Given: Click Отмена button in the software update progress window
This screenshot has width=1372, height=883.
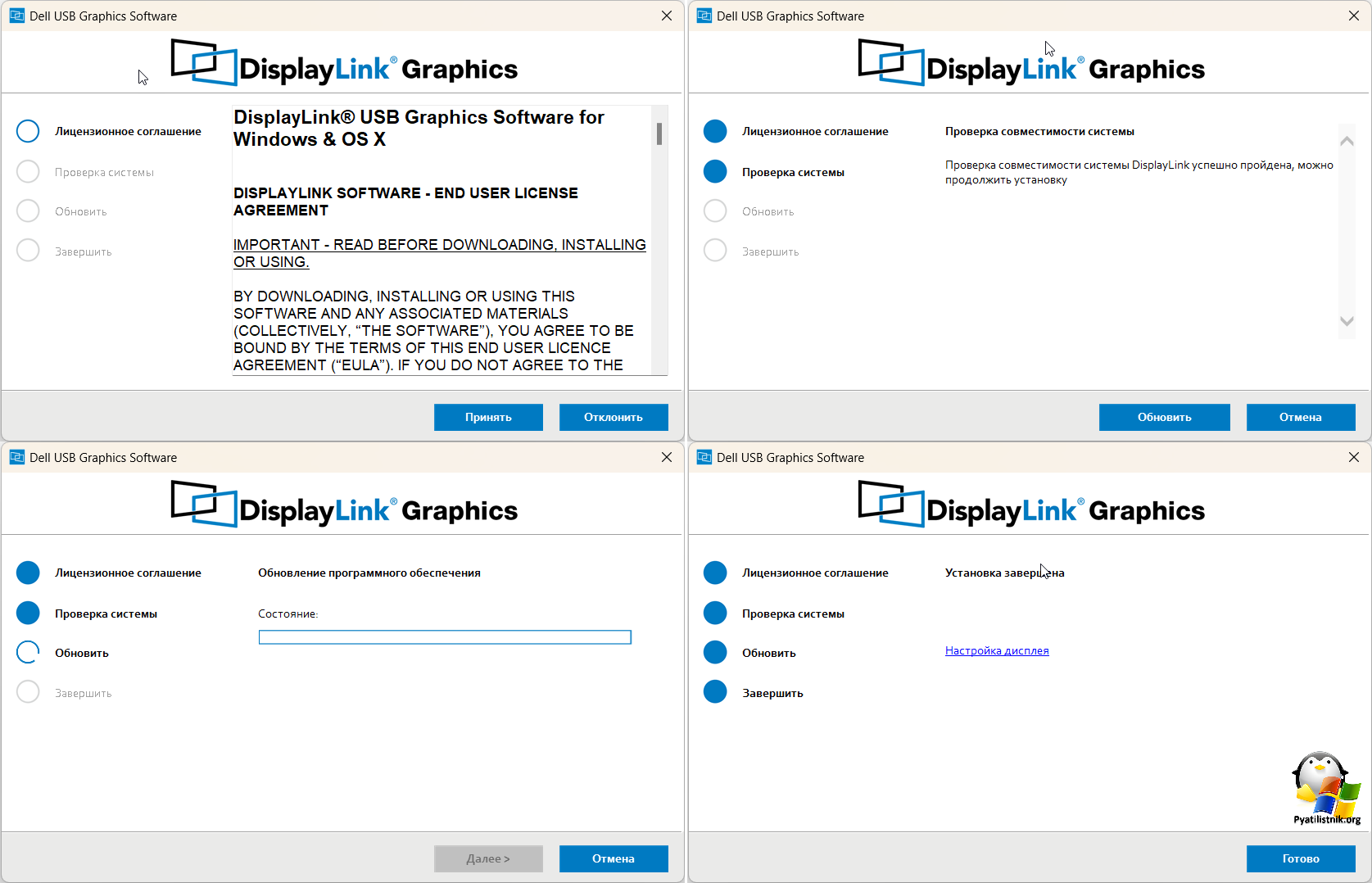Looking at the screenshot, I should pyautogui.click(x=614, y=858).
